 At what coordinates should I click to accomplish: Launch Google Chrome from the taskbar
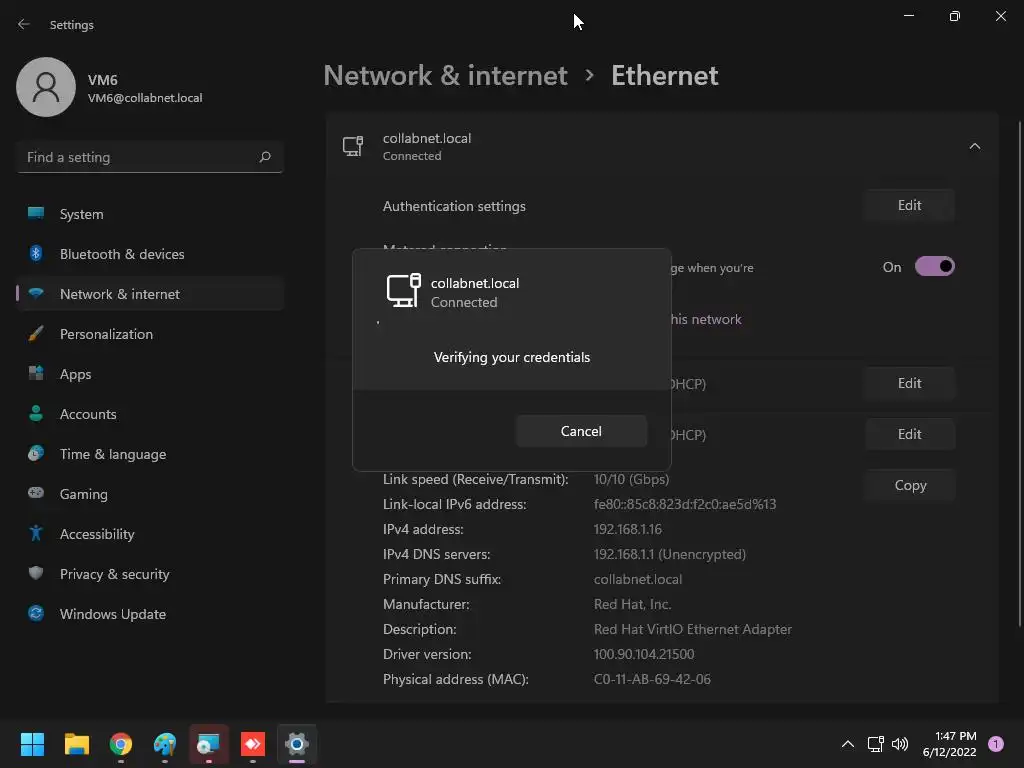(121, 744)
